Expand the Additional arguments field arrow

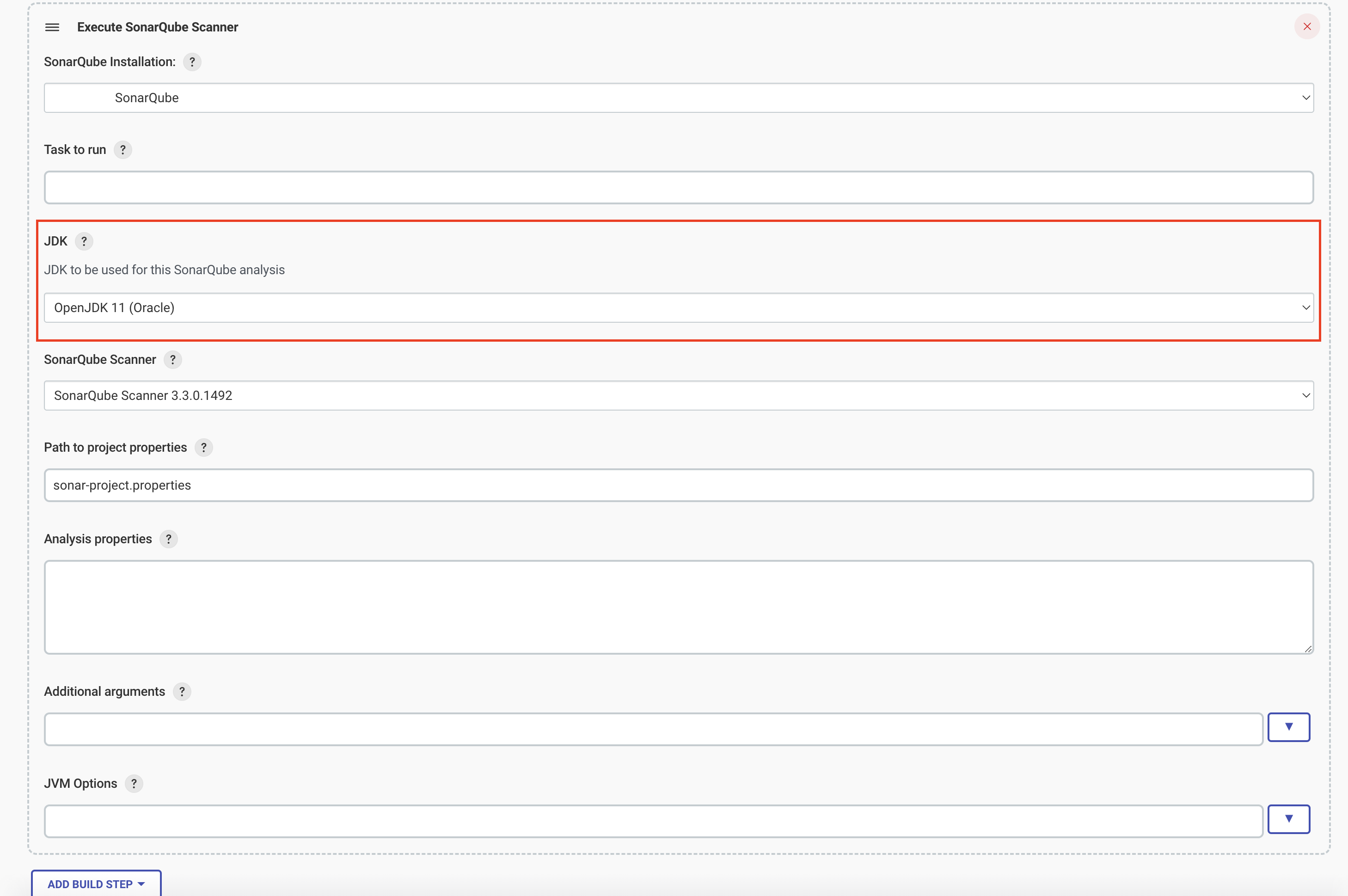1288,727
